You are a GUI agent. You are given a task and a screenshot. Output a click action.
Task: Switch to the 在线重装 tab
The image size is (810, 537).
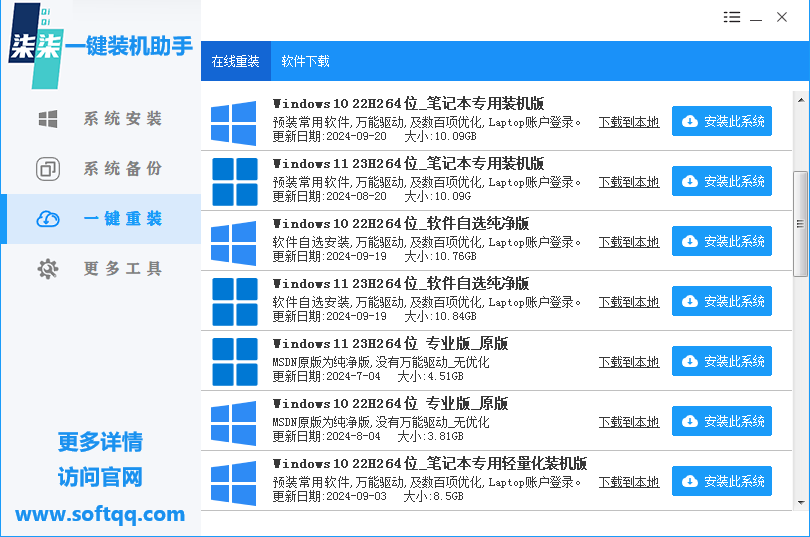tap(236, 61)
